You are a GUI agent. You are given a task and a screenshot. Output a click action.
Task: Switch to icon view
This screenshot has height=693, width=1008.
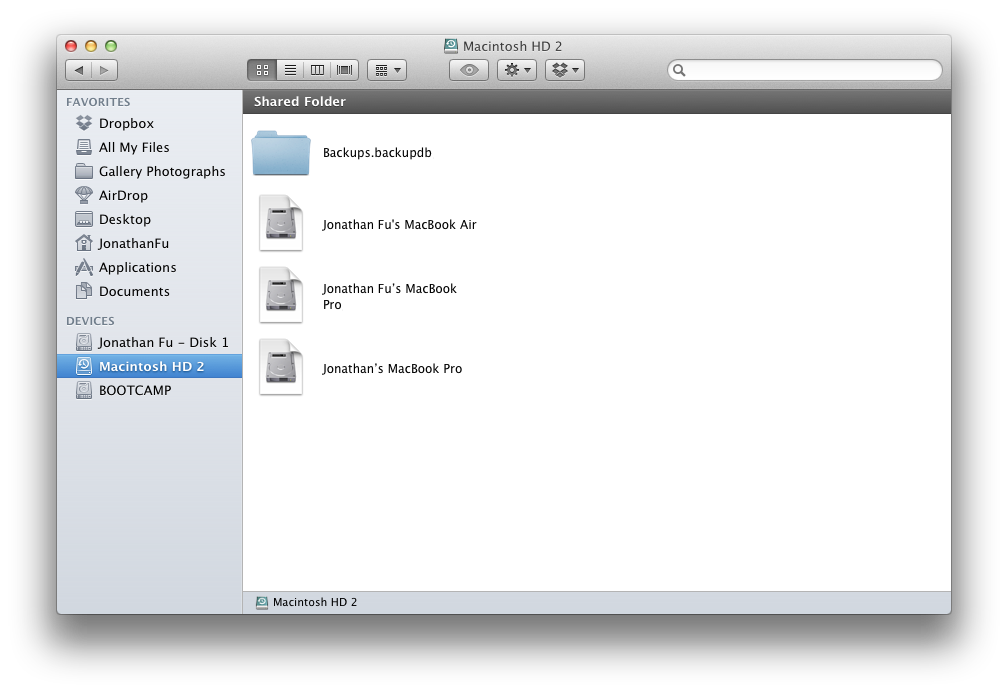point(262,70)
